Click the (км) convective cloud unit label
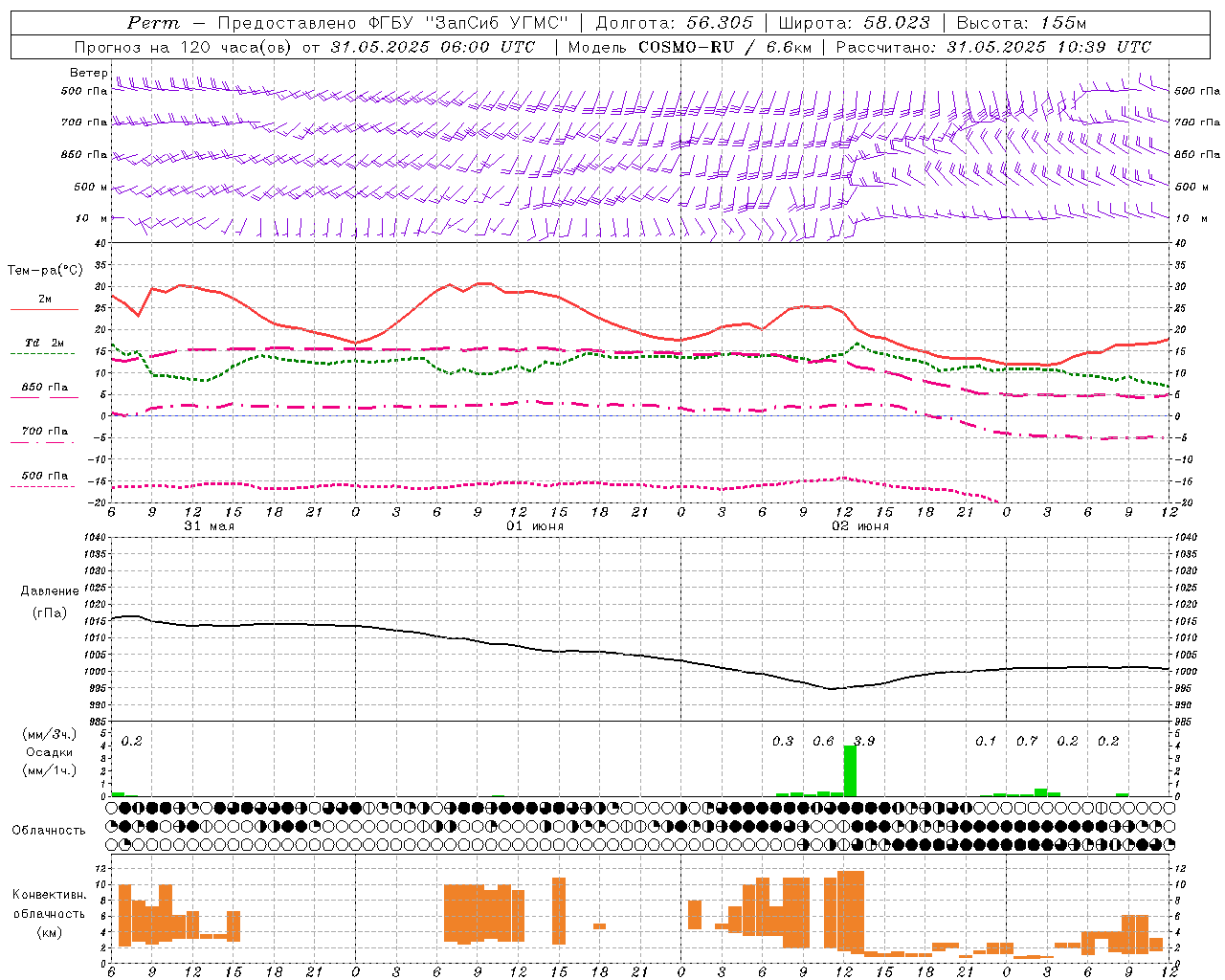Image resolution: width=1225 pixels, height=980 pixels. pyautogui.click(x=50, y=932)
